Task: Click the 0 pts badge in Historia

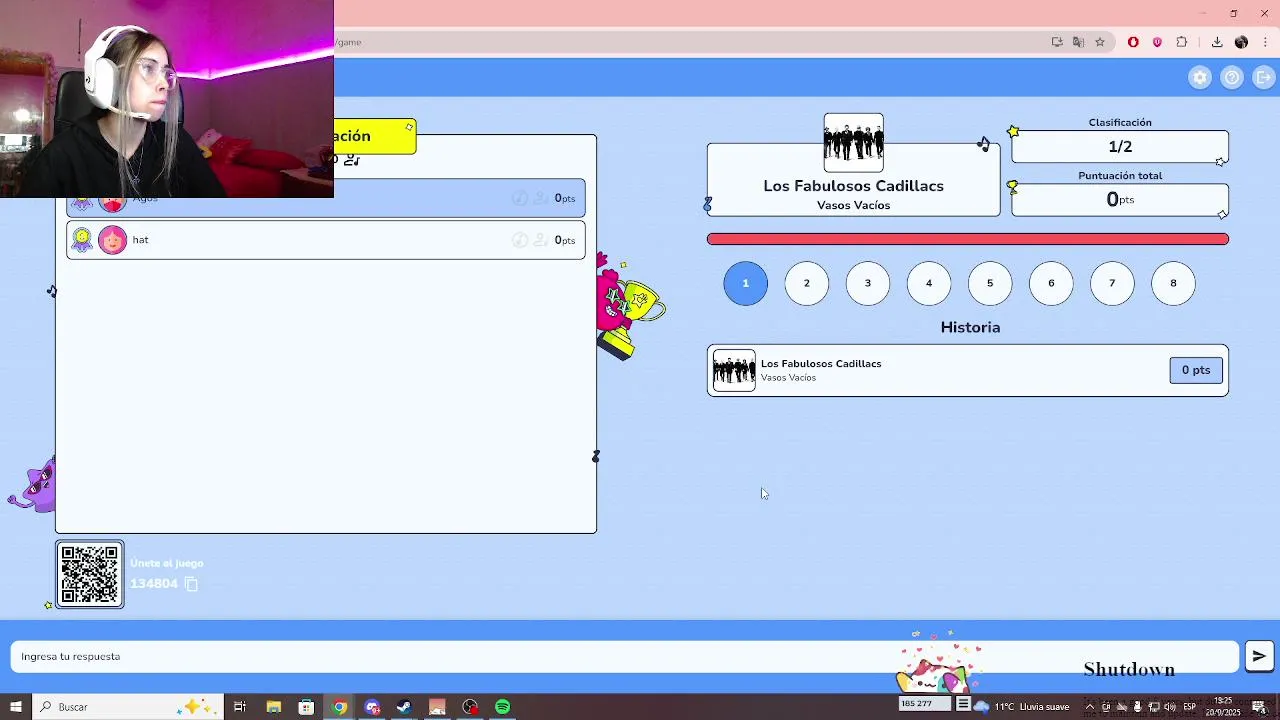Action: [x=1196, y=370]
